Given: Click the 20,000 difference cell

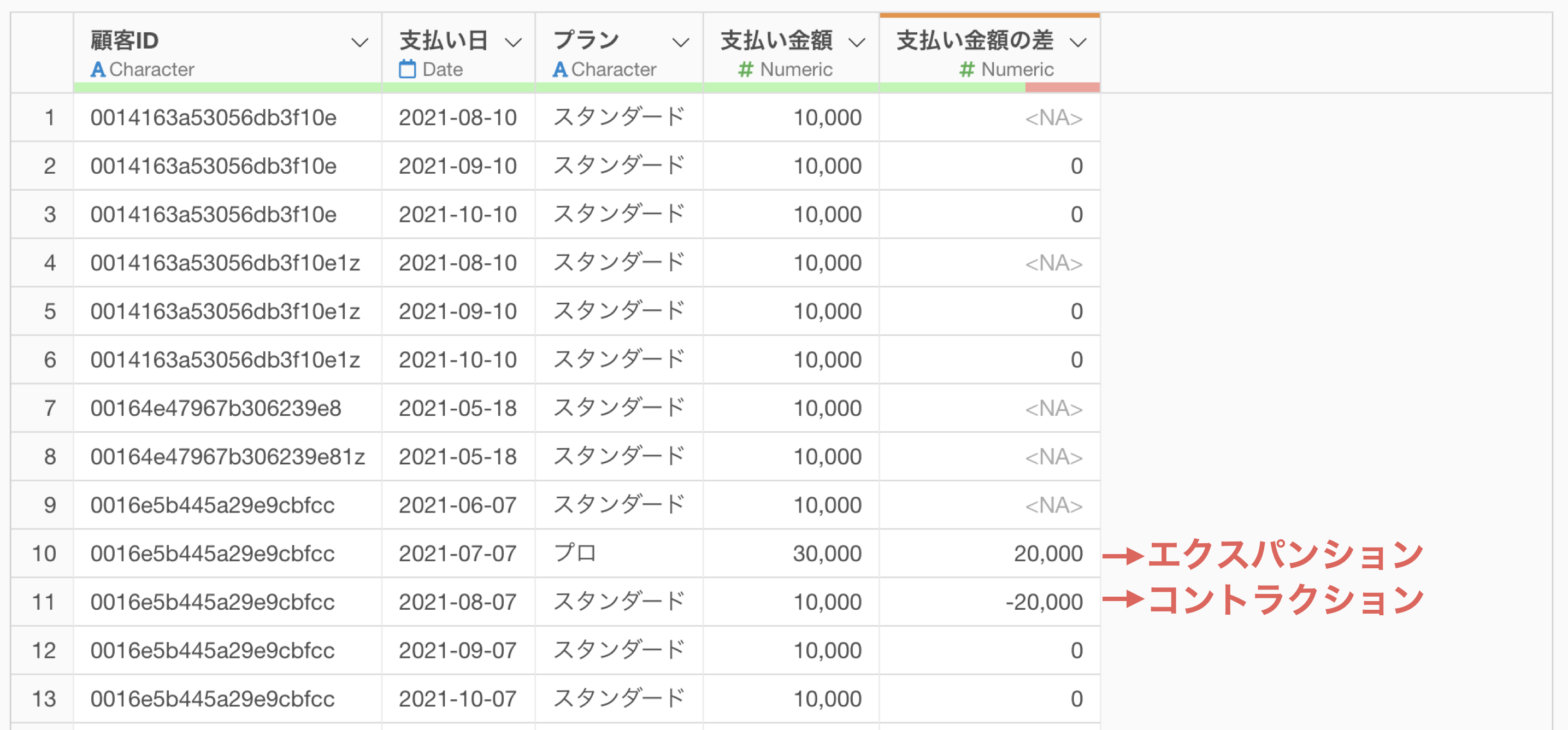Looking at the screenshot, I should coord(1047,554).
